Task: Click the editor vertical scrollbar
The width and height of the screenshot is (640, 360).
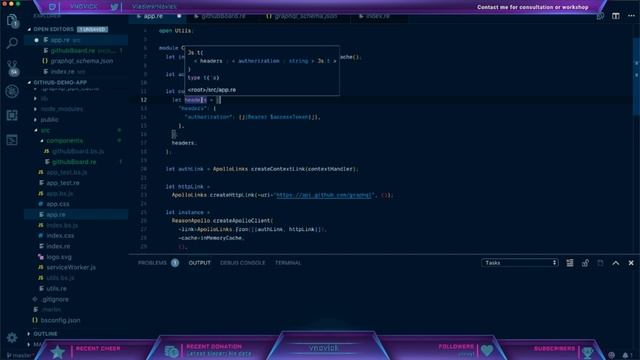Action: (x=636, y=76)
